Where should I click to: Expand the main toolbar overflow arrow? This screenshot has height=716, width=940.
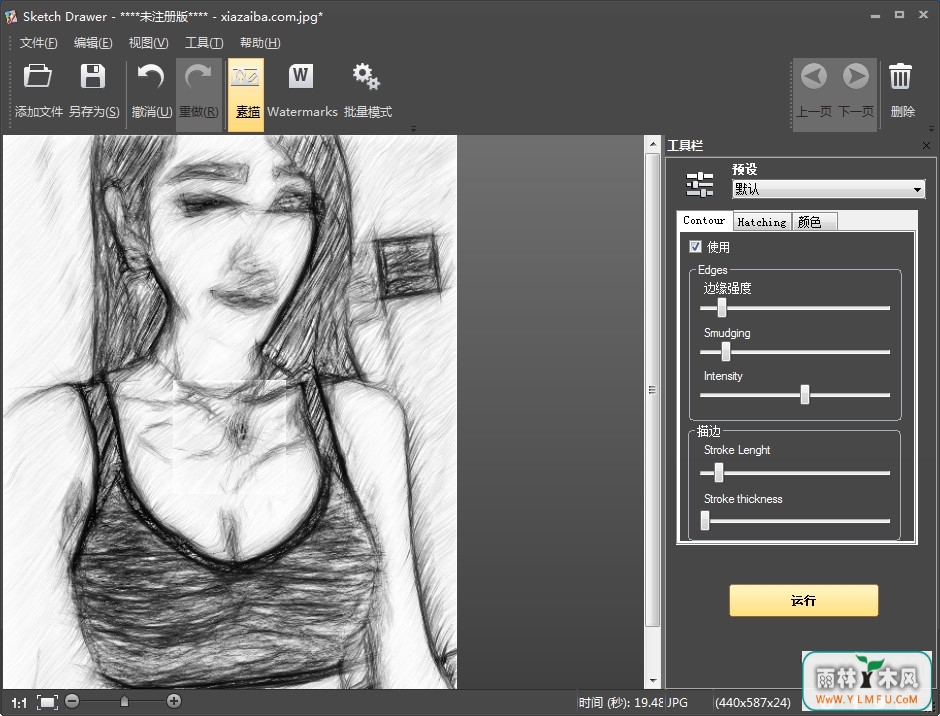tap(413, 128)
